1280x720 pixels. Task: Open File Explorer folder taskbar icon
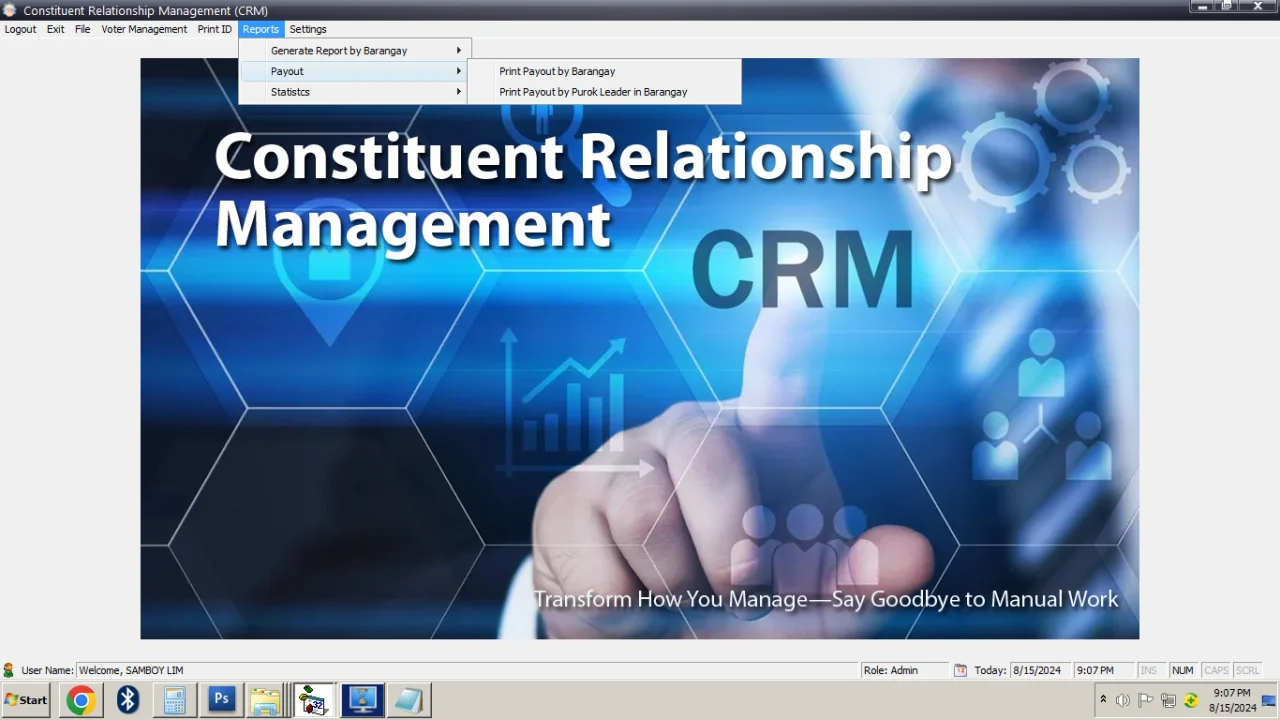click(266, 700)
